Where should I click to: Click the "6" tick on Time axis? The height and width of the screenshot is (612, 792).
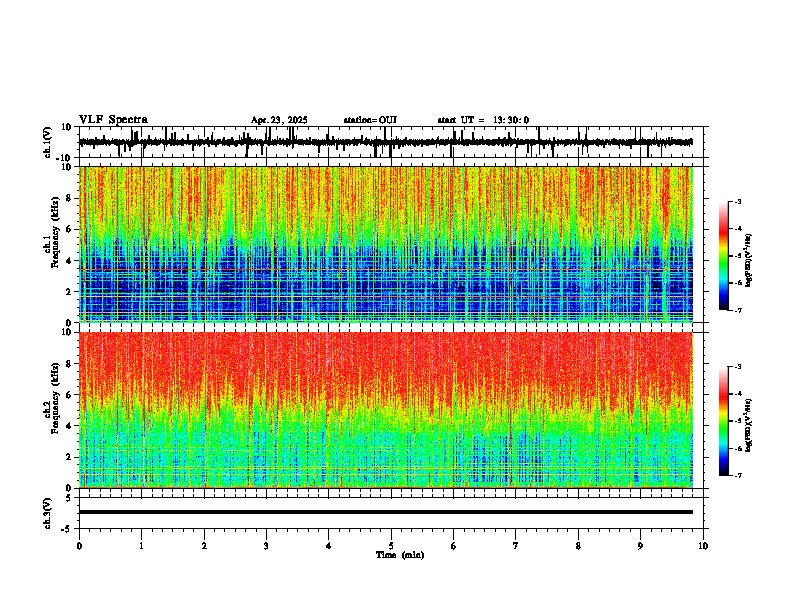(454, 546)
